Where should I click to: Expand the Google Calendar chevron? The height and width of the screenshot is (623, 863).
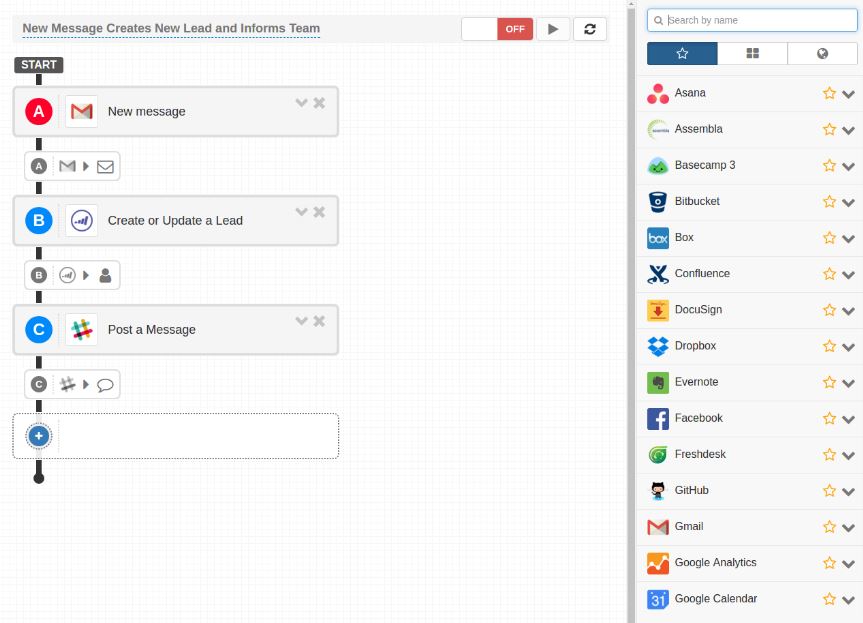(x=849, y=600)
